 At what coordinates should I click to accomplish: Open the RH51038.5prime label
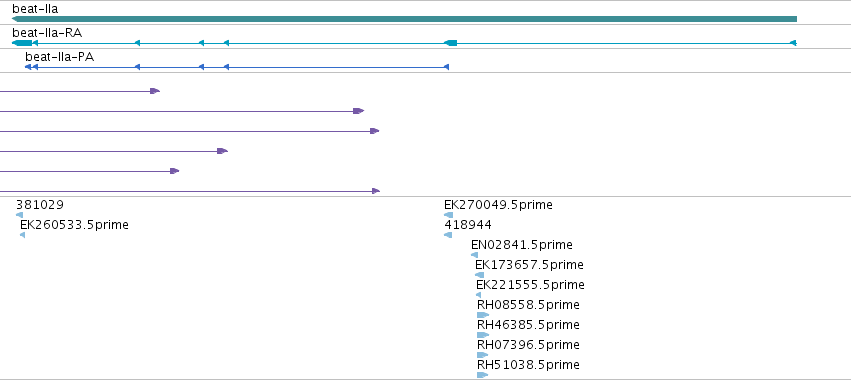tap(528, 365)
